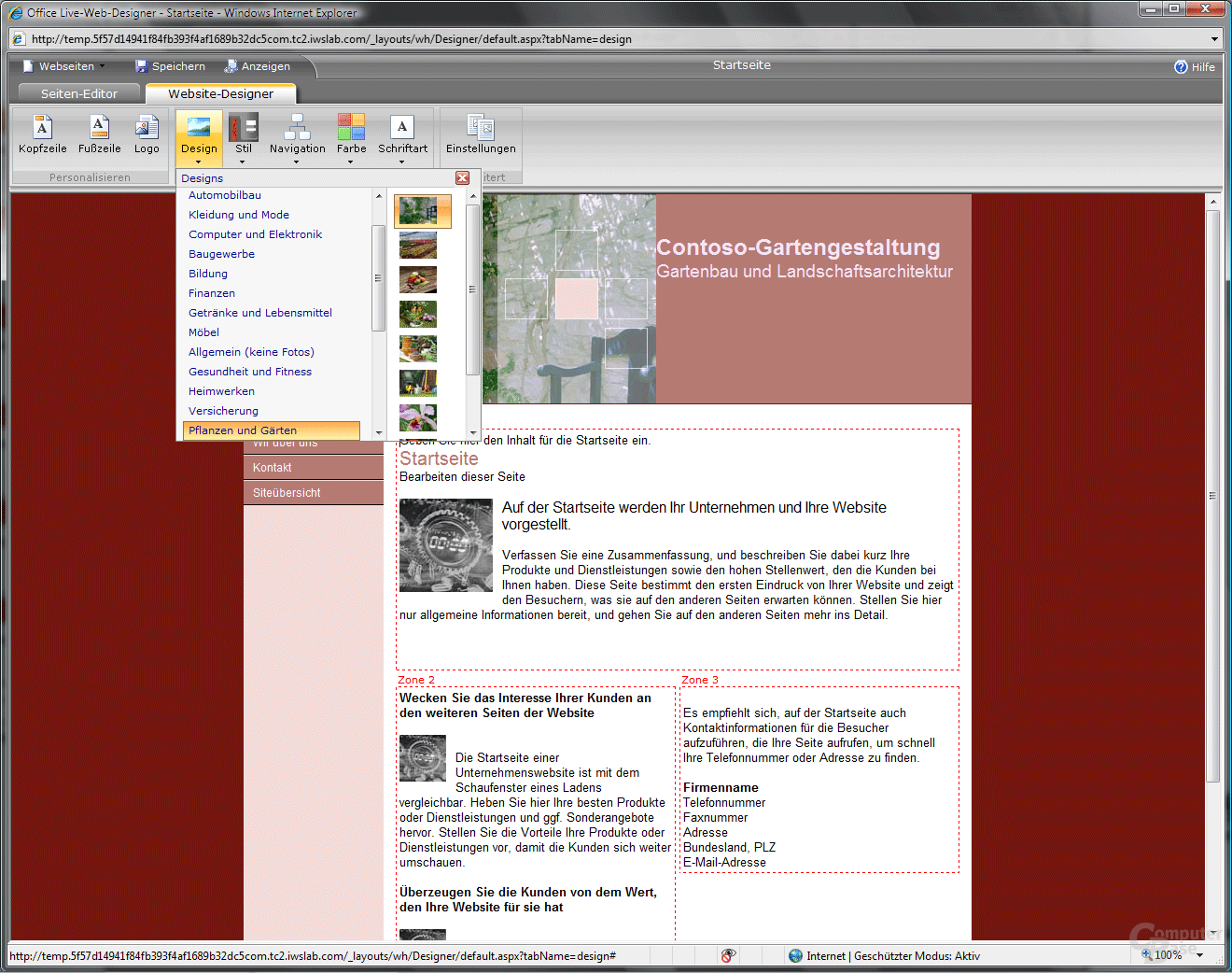1232x973 pixels.
Task: Click the Startseite page heading
Action: click(x=439, y=458)
